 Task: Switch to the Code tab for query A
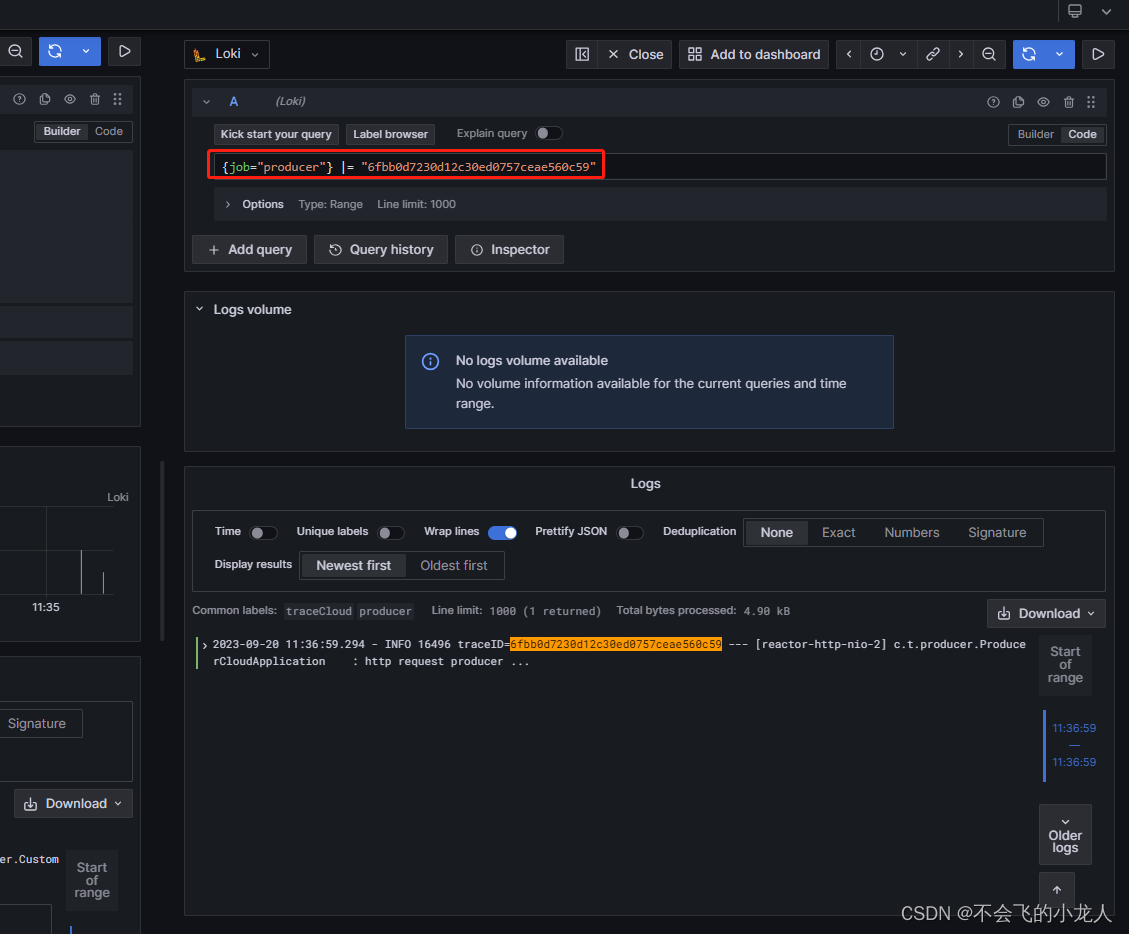pyautogui.click(x=1082, y=133)
